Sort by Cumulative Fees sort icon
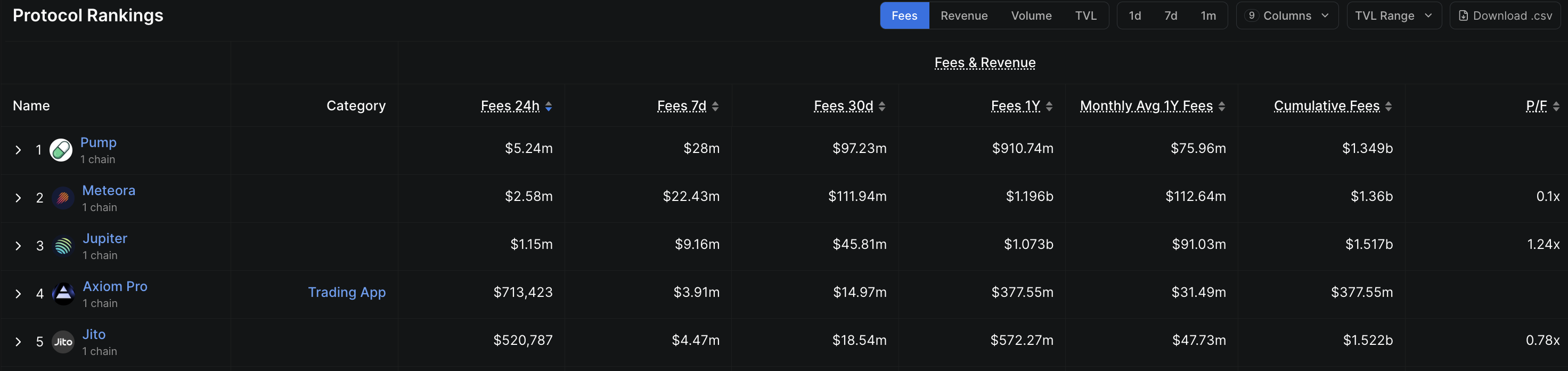Viewport: 1568px width, 371px height. (1389, 107)
